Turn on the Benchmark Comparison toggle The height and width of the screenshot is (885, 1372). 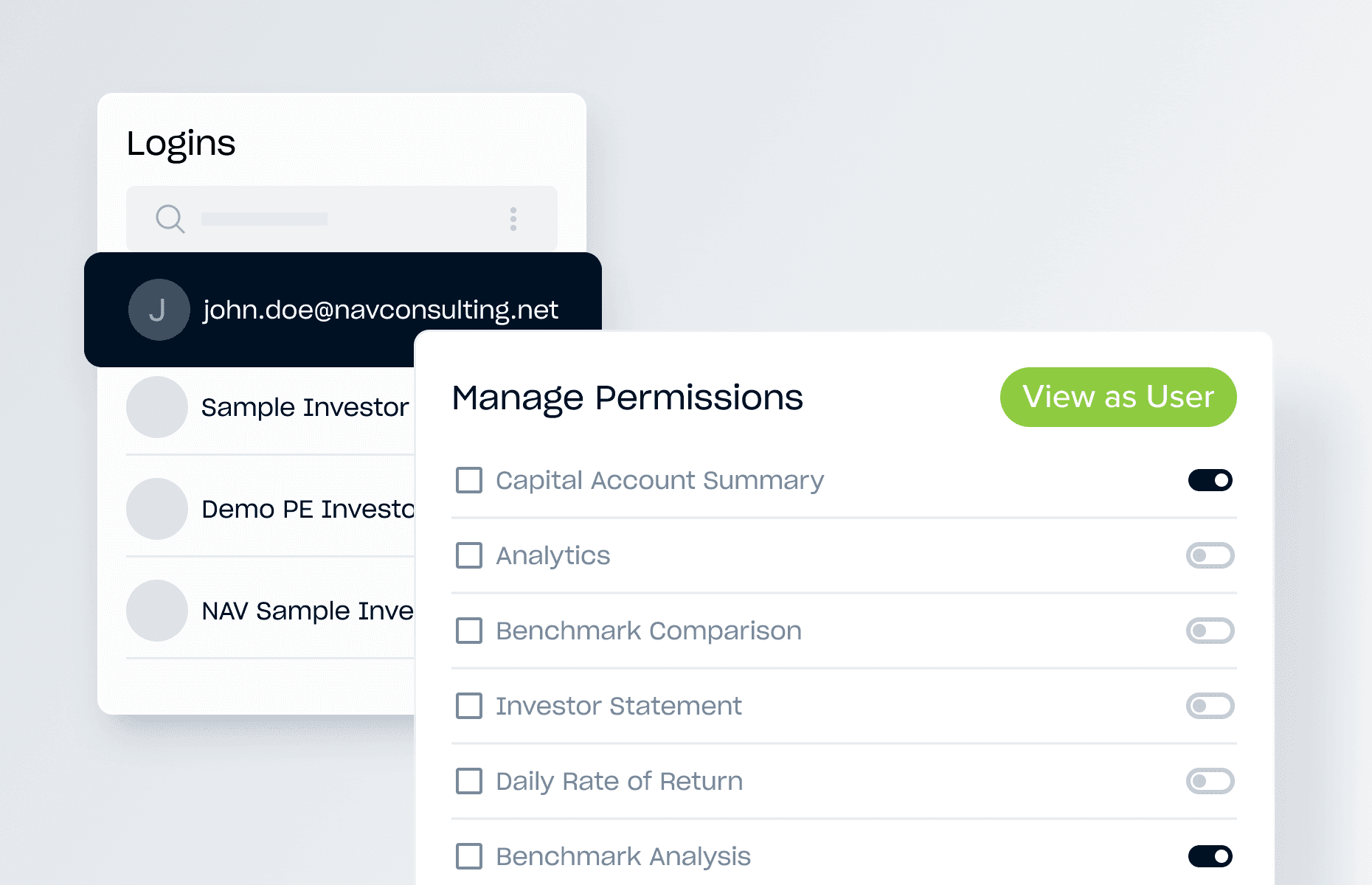(x=1210, y=631)
